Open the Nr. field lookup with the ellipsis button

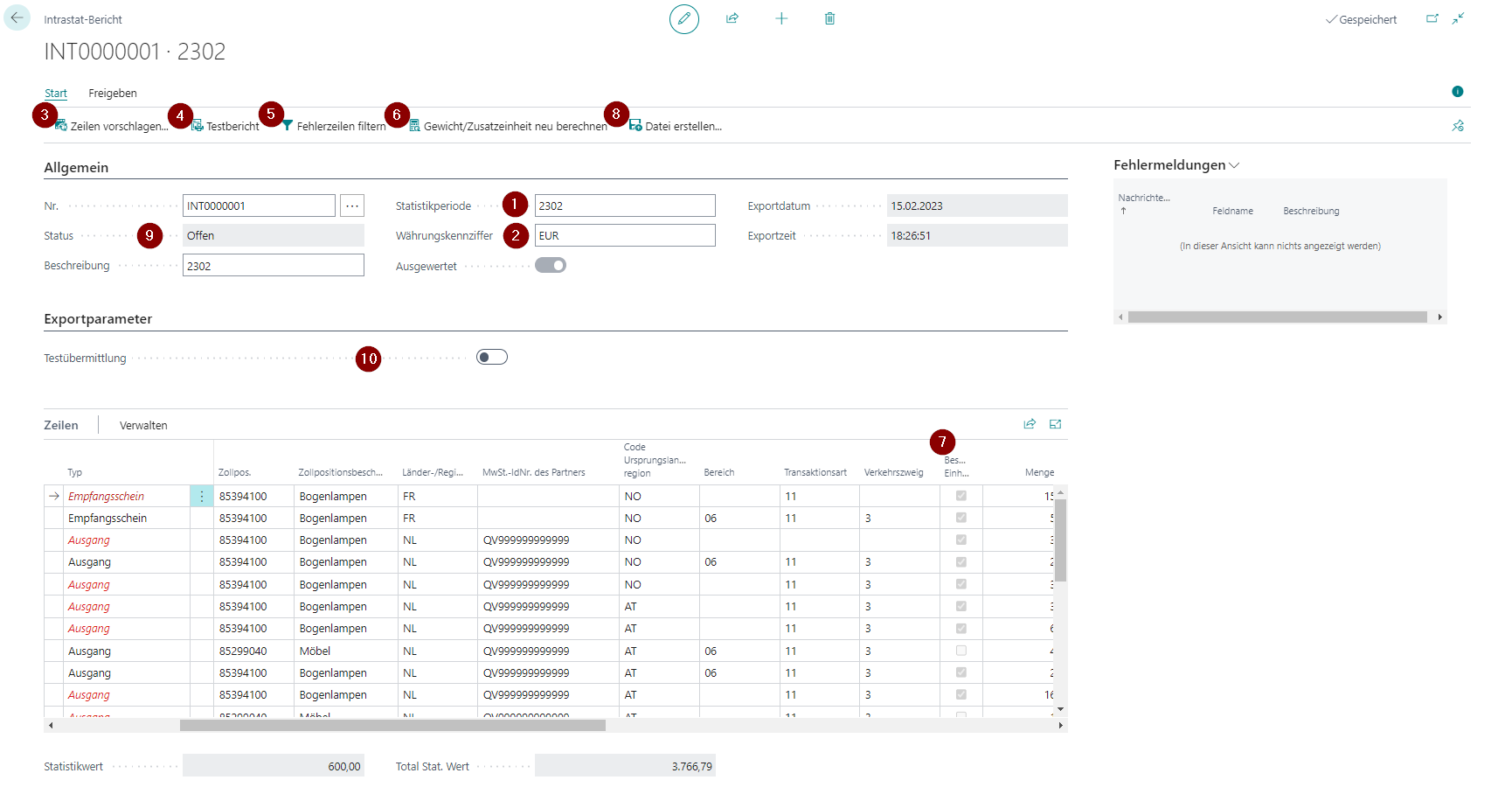352,205
